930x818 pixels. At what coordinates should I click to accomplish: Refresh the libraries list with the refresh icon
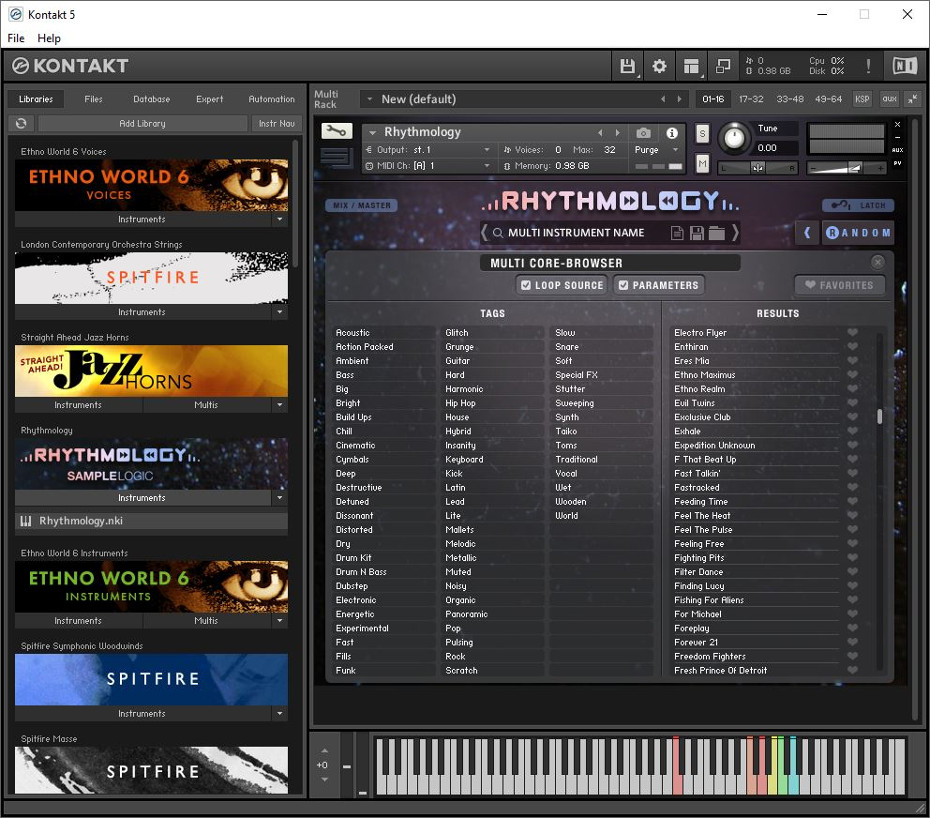21,123
